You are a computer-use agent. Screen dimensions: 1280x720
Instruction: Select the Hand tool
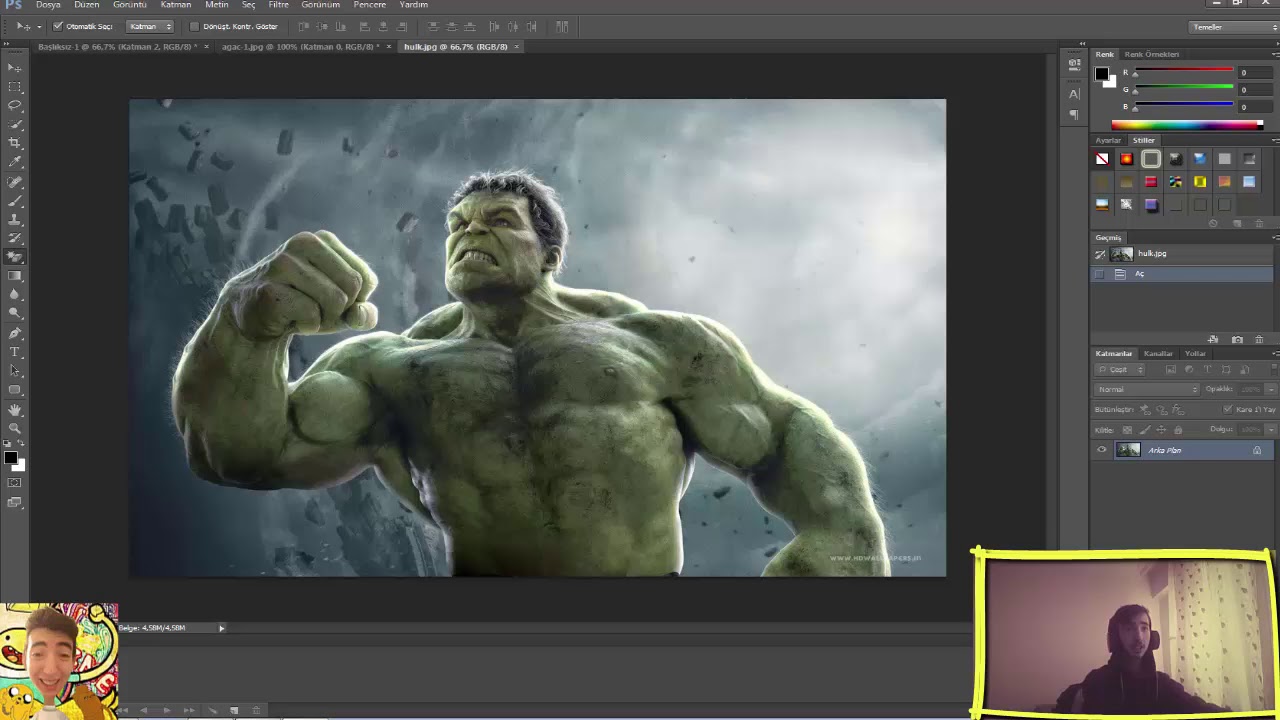15,410
